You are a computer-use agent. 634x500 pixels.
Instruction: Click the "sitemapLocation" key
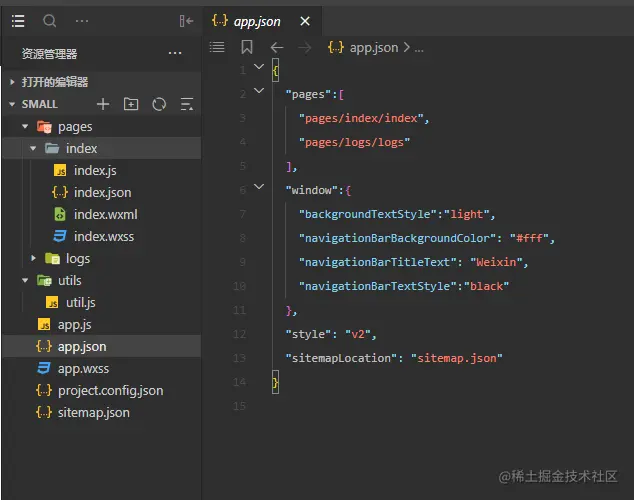[341, 358]
